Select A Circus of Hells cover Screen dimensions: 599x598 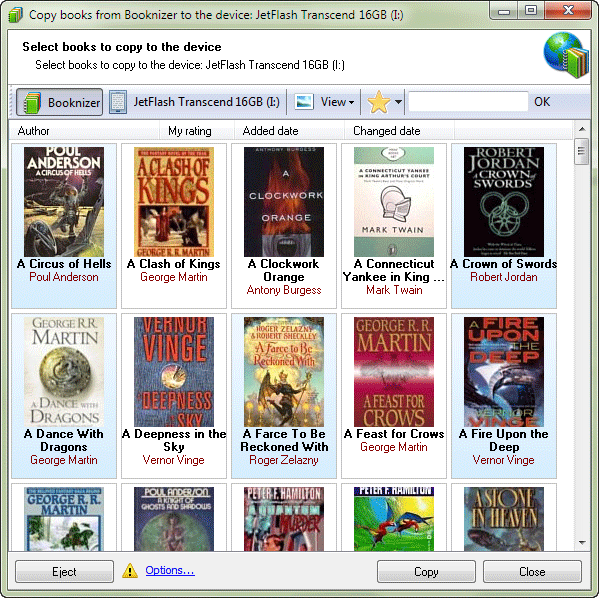coord(64,202)
